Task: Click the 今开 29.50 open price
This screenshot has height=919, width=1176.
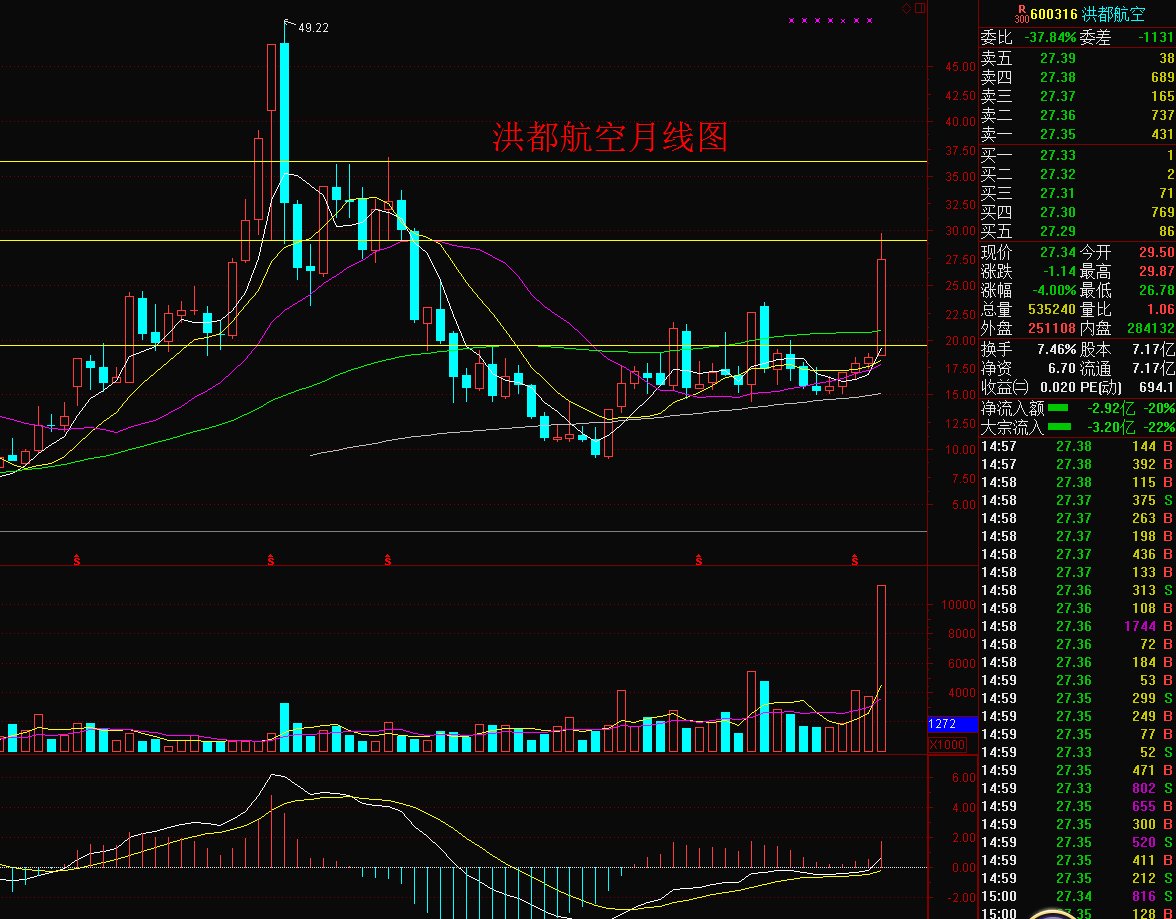Action: (1156, 253)
